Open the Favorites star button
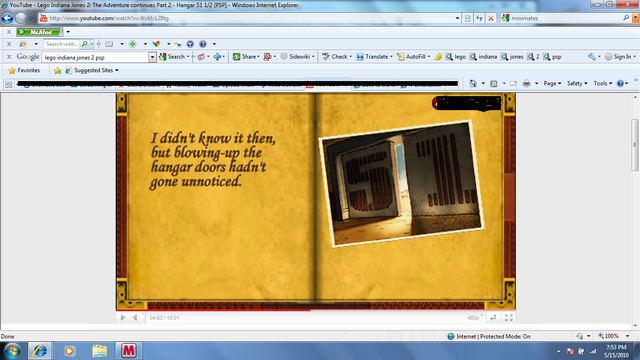Screen dimensions: 640x360 pyautogui.click(x=24, y=70)
